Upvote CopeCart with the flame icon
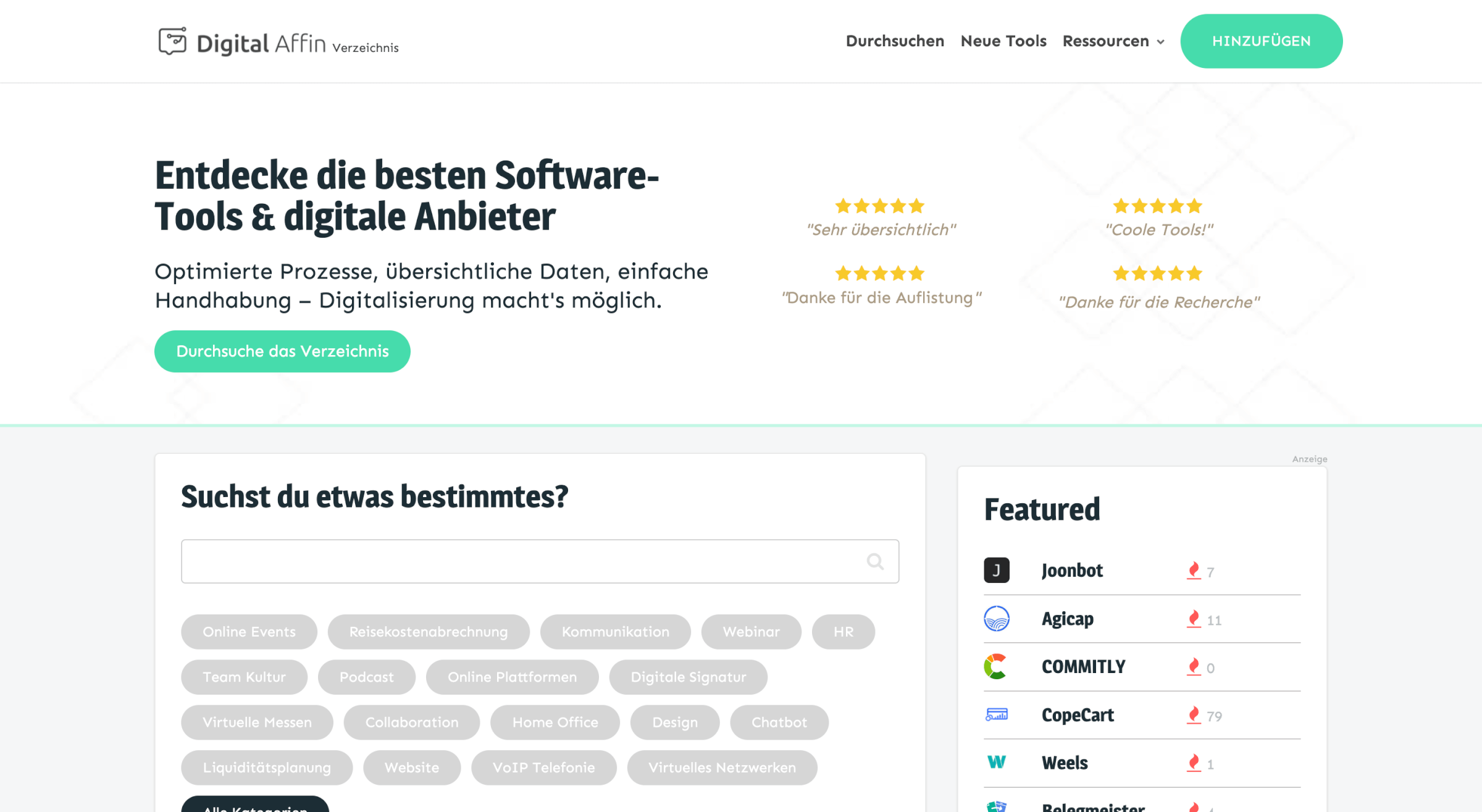 click(x=1194, y=715)
